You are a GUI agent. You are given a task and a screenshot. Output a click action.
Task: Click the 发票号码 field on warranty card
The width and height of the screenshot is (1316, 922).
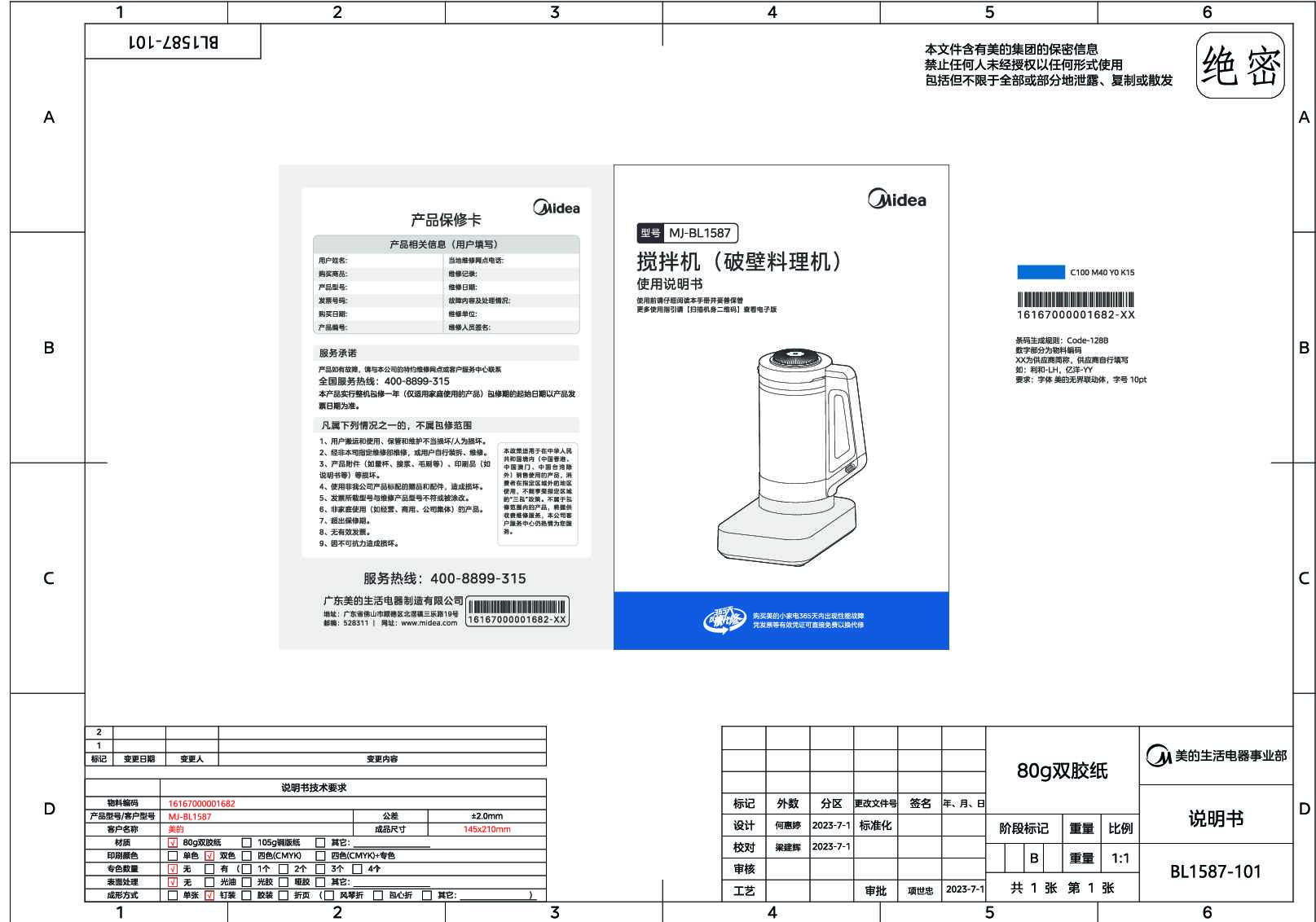tap(379, 301)
